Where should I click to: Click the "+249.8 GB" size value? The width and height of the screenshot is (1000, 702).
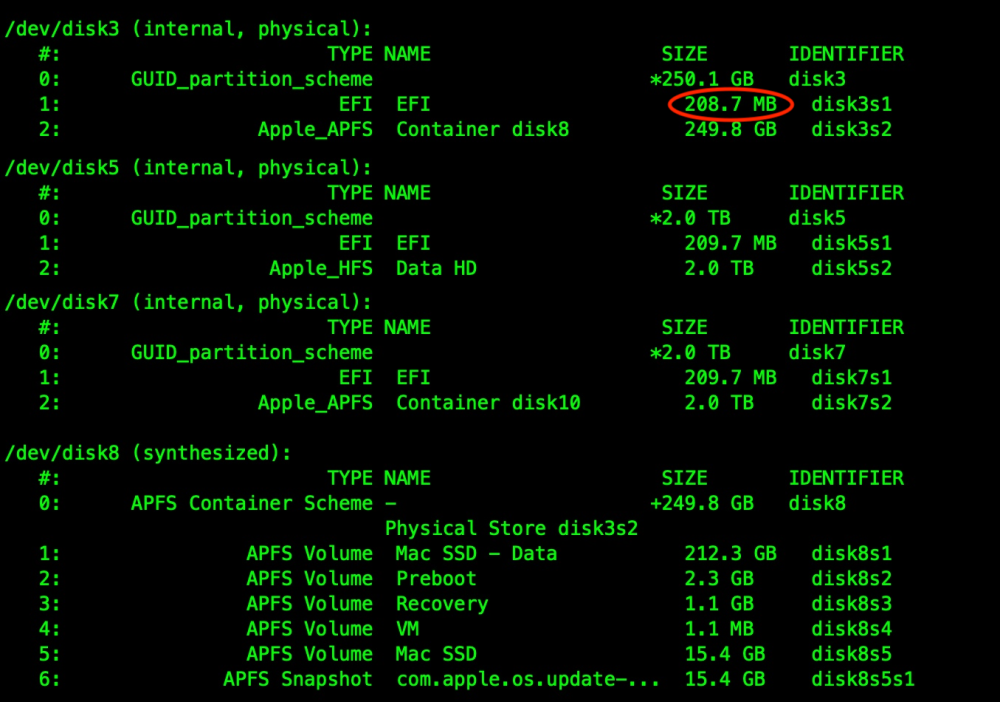(x=702, y=504)
